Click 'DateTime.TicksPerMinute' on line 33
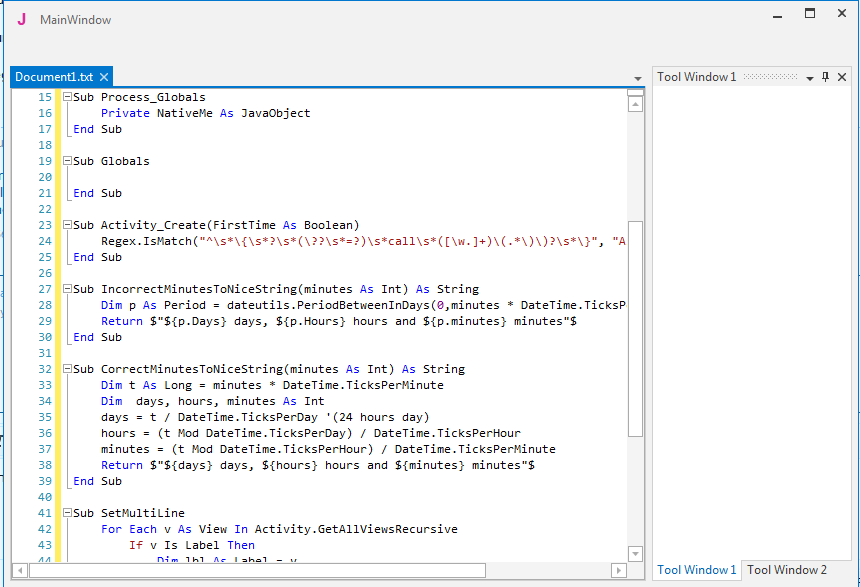The height and width of the screenshot is (587, 860). (363, 385)
